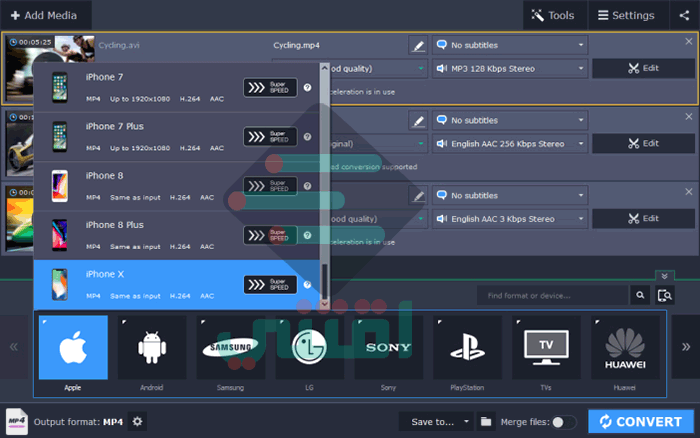Click the help question mark for iPhone 7 Plus
Viewport: 700px width, 438px height.
(x=307, y=137)
